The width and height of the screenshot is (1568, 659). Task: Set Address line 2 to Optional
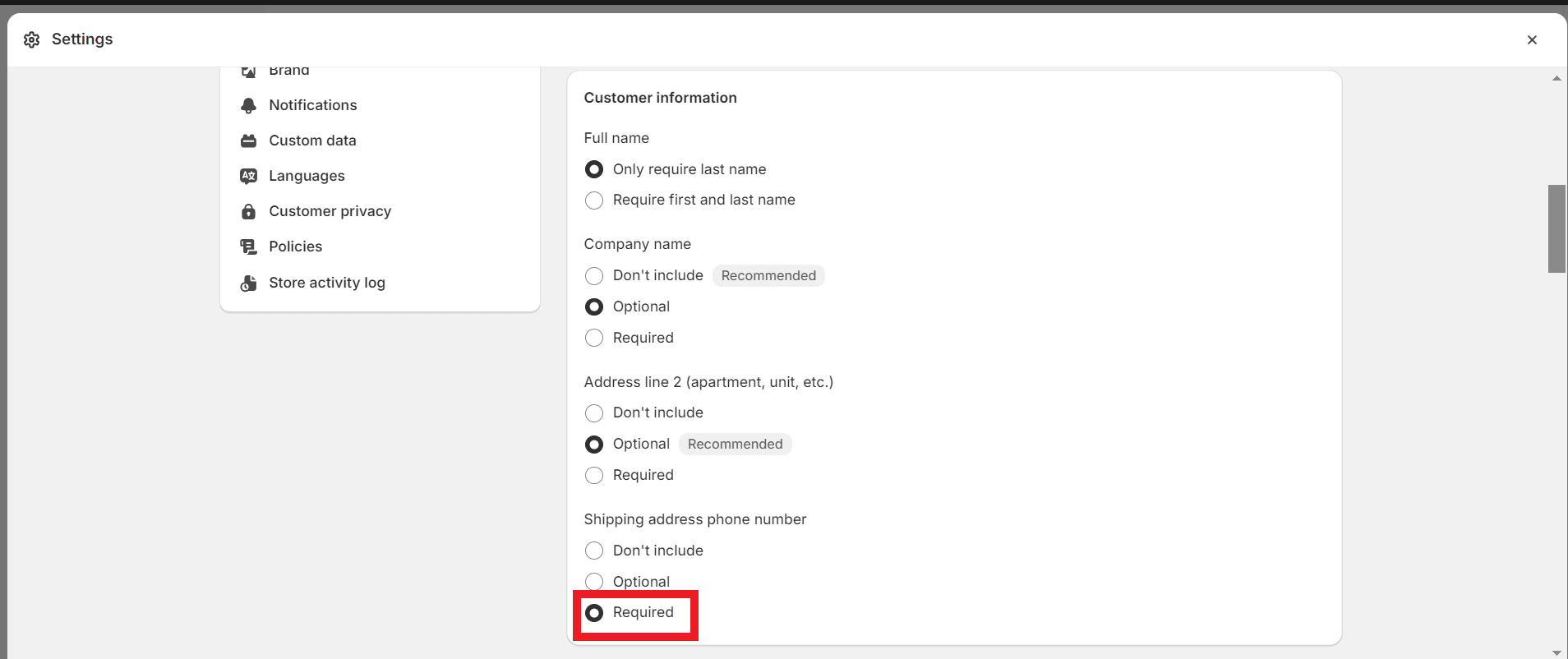[594, 444]
